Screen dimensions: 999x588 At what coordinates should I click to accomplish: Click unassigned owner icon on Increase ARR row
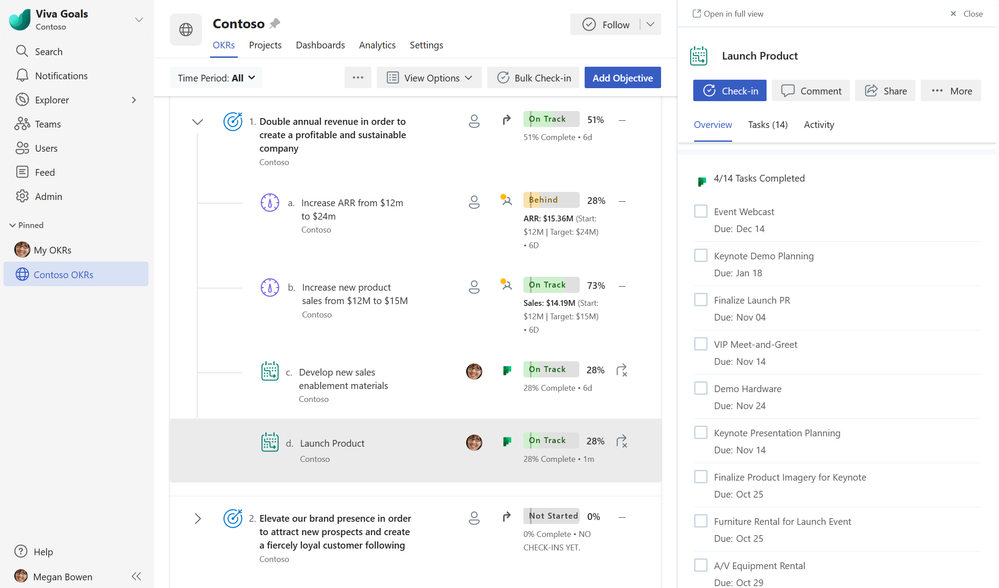click(x=474, y=202)
